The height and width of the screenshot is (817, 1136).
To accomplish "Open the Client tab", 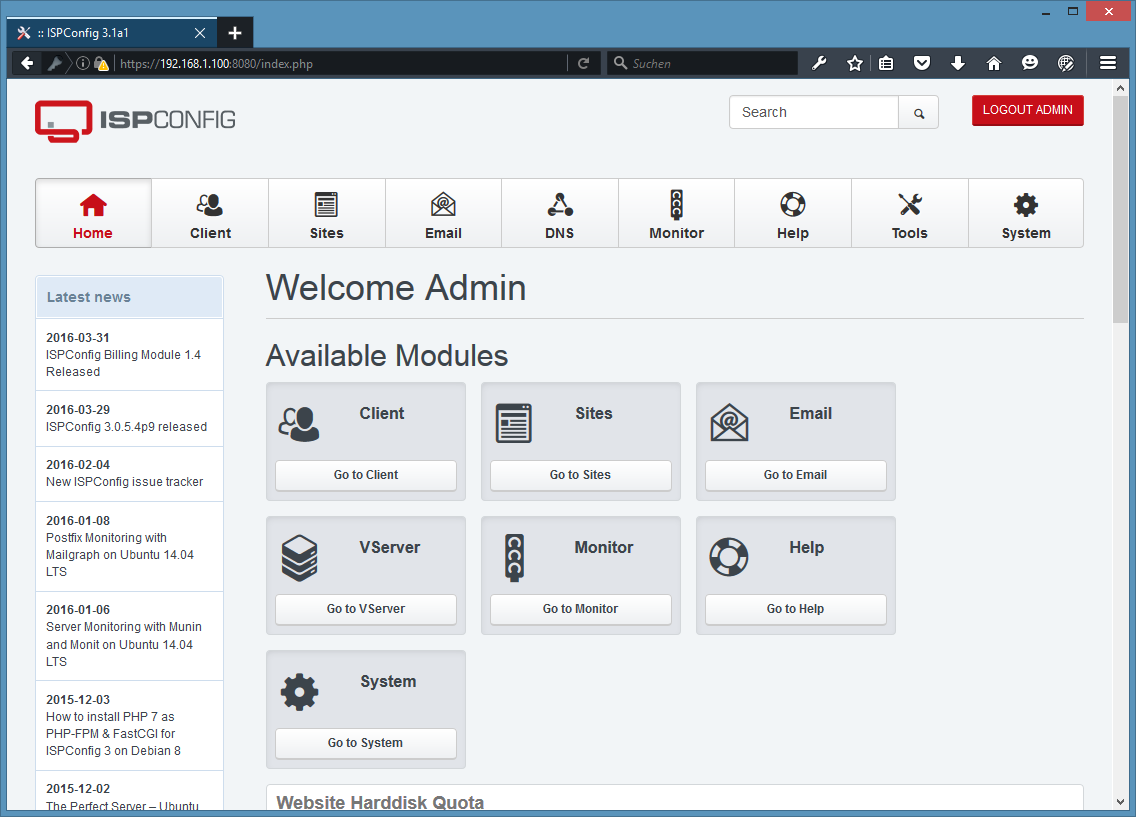I will [210, 214].
